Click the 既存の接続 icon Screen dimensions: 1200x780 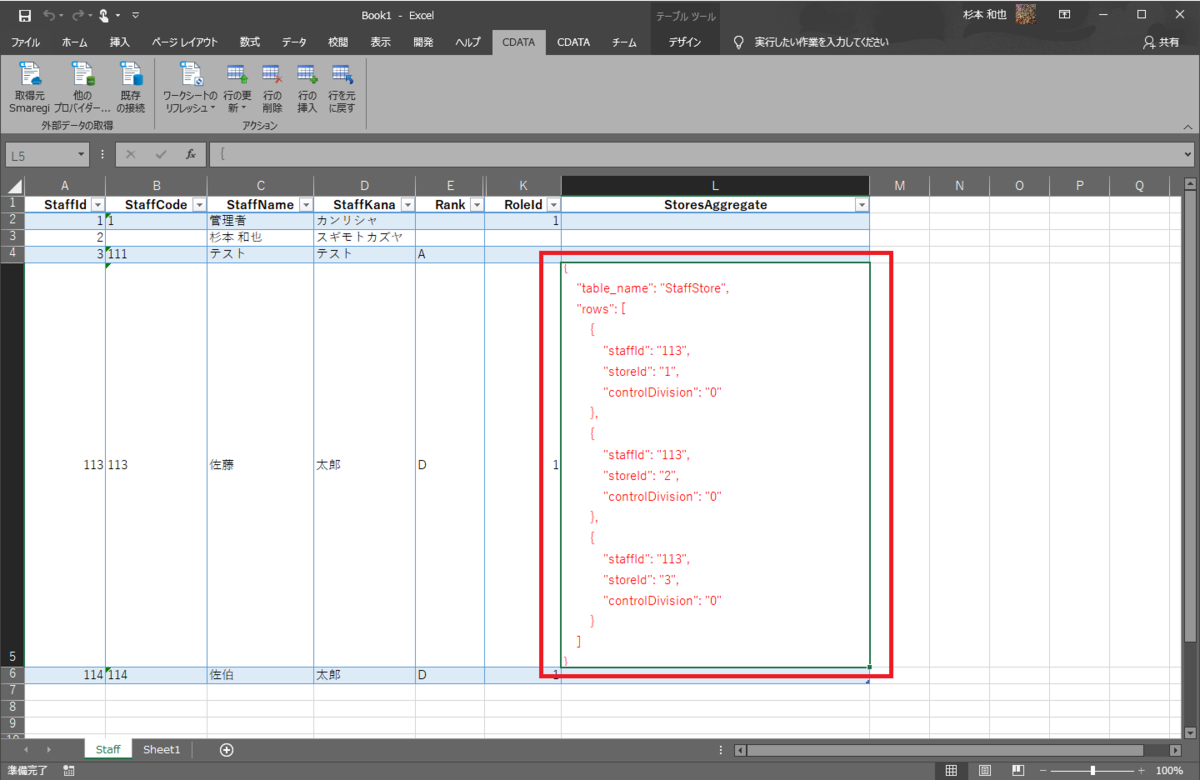coord(130,87)
